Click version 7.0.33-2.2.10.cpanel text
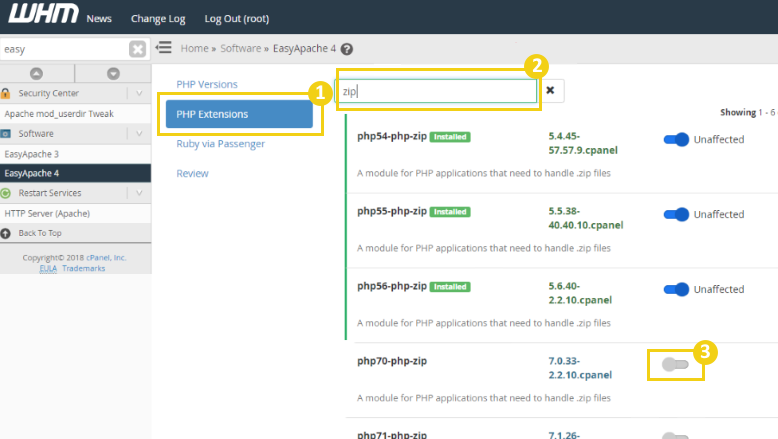Screen dimensions: 778x439 580,368
